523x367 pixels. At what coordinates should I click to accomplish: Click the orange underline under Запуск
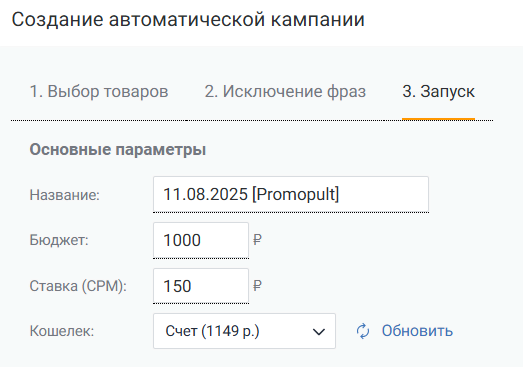[438, 118]
